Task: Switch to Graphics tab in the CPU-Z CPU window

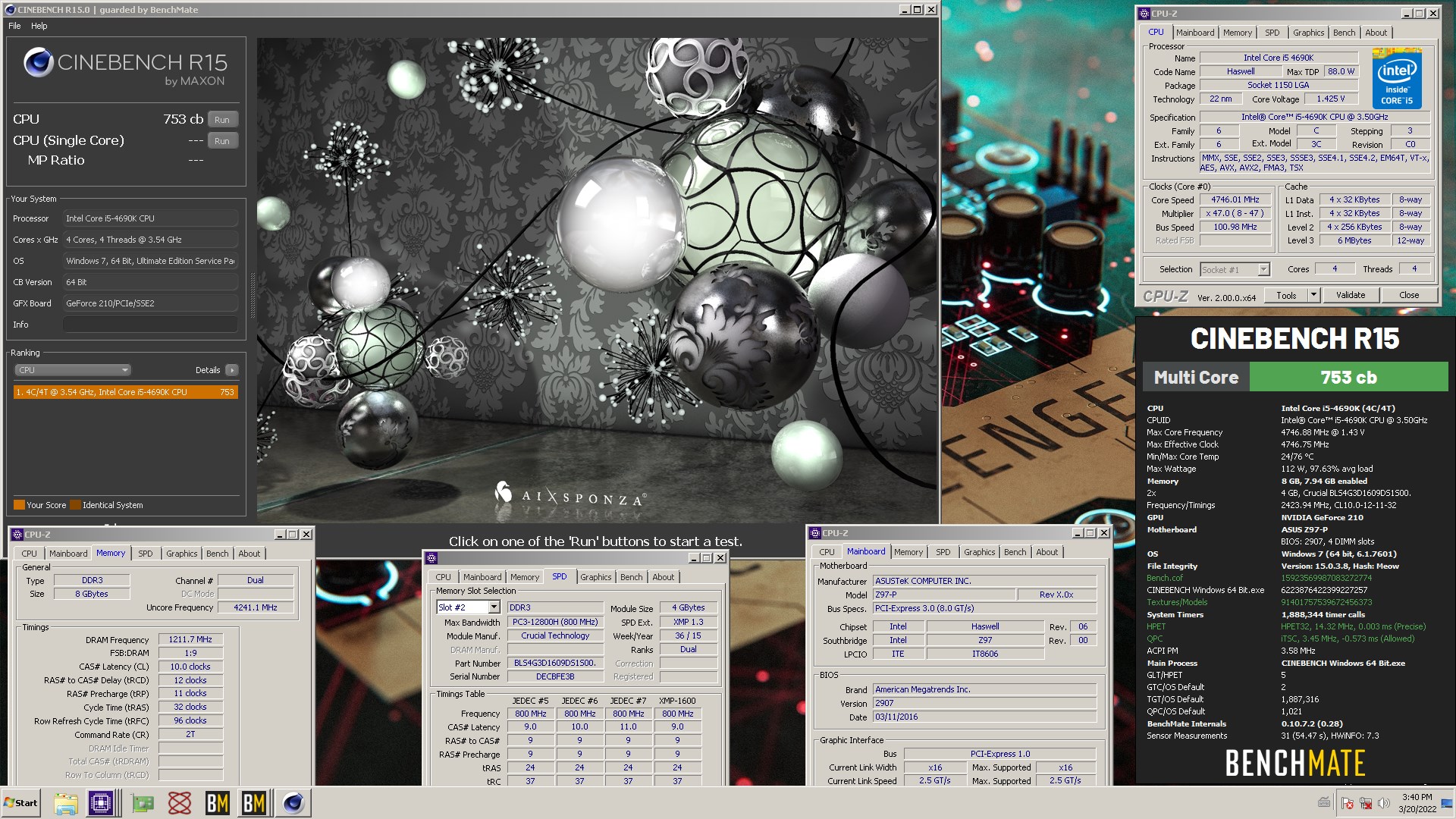Action: point(1308,33)
